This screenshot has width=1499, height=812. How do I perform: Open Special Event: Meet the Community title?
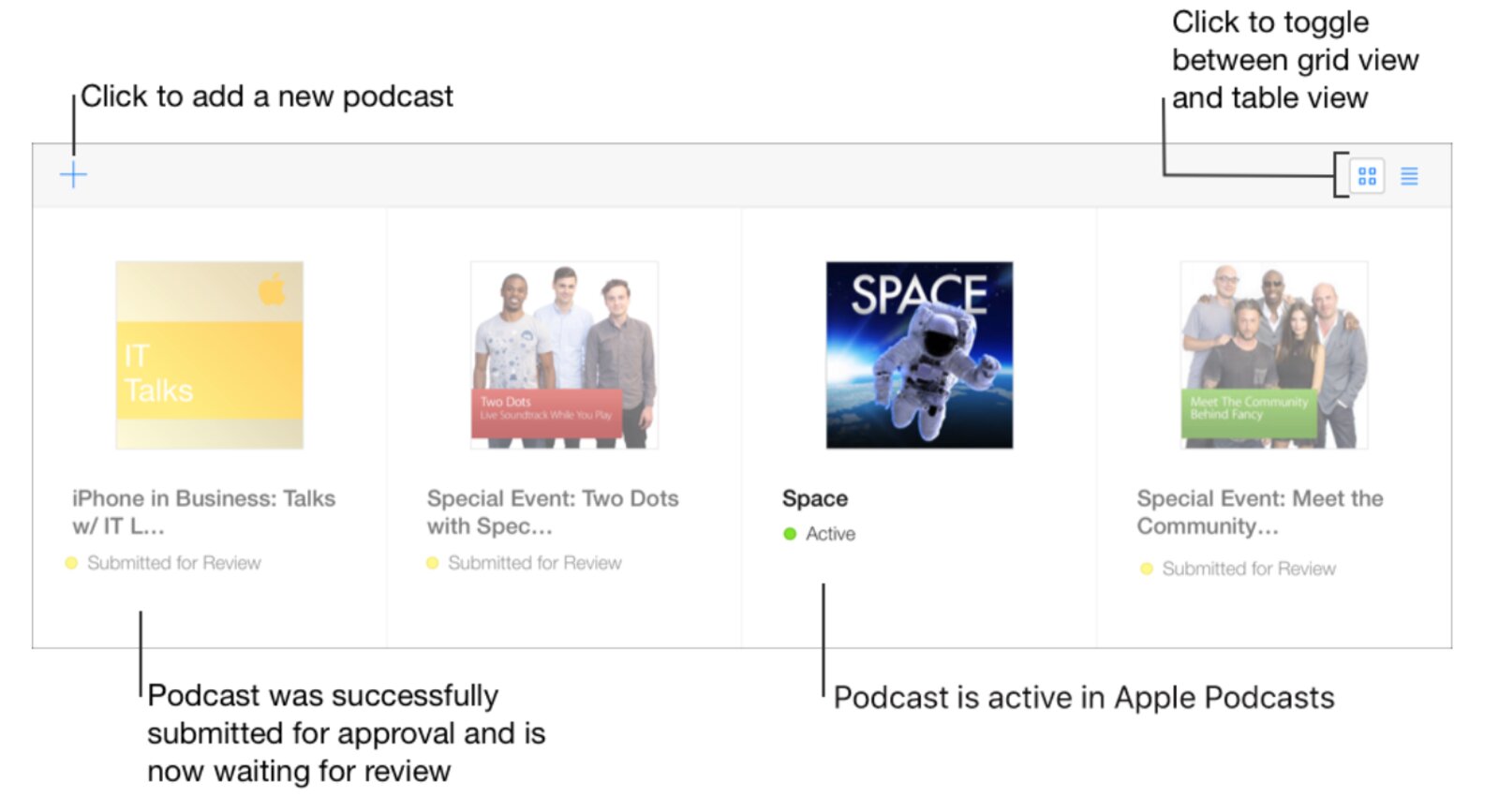pyautogui.click(x=1259, y=511)
